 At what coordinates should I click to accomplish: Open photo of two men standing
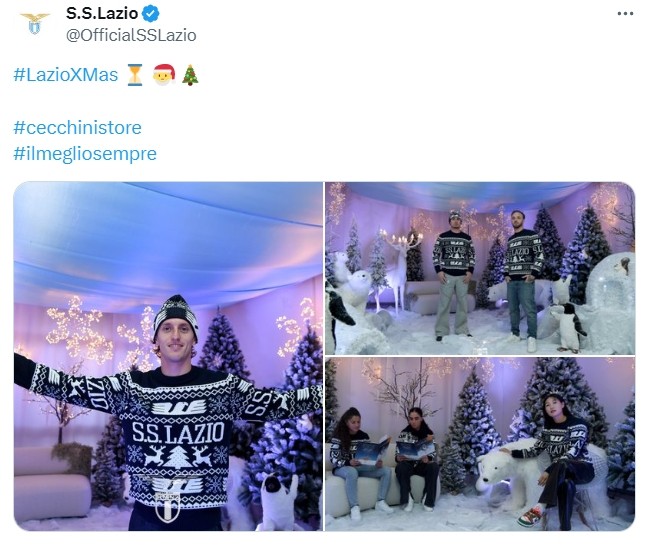click(x=480, y=268)
